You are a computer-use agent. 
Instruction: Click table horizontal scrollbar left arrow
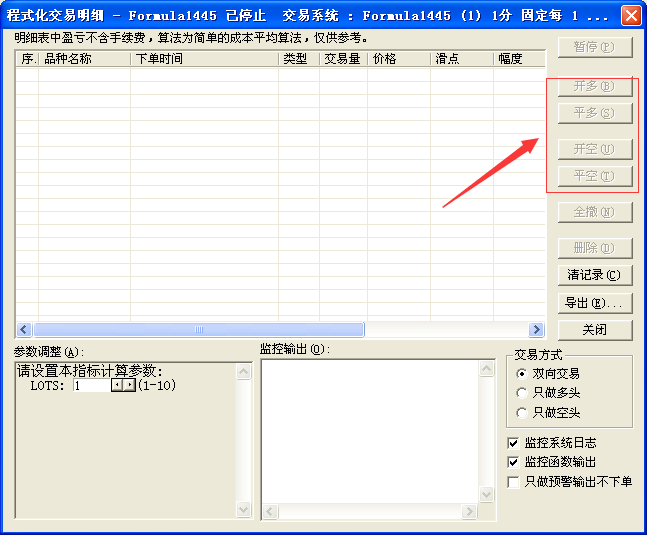(x=24, y=330)
